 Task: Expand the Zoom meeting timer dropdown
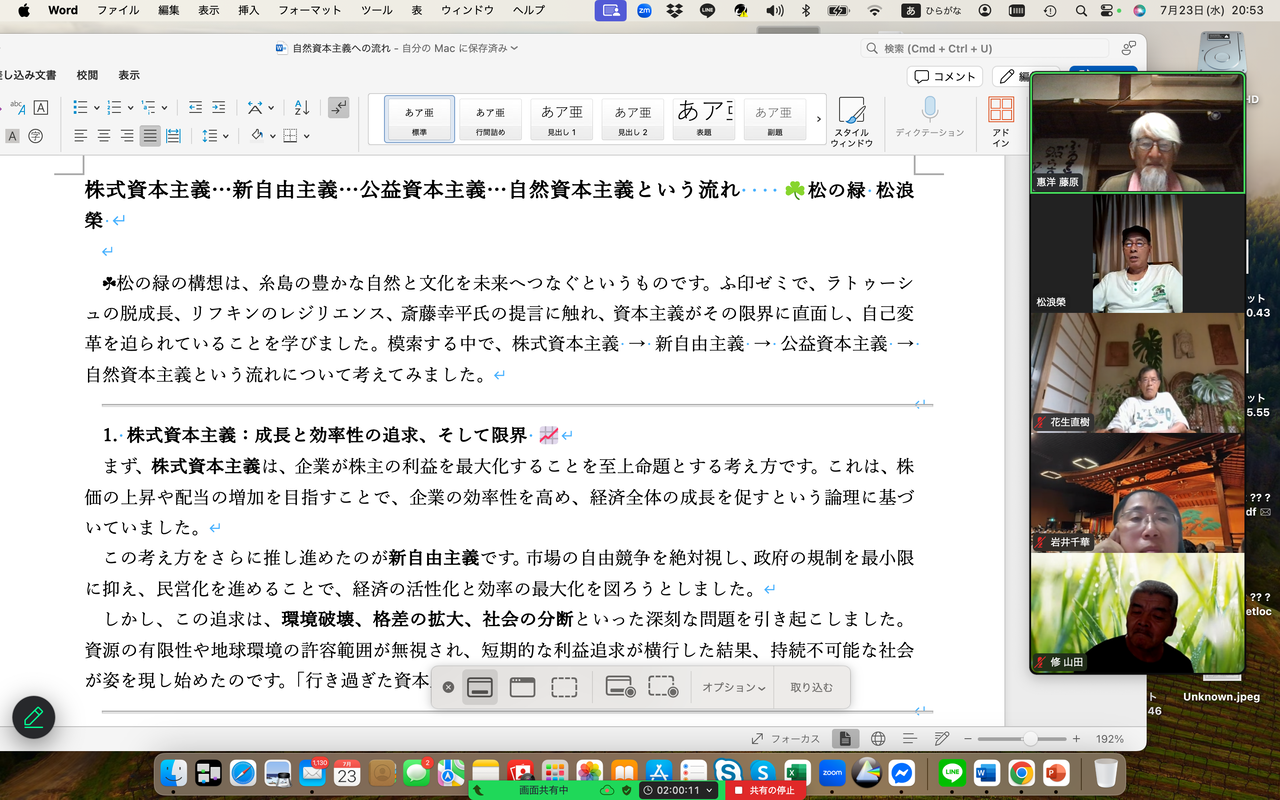(710, 790)
